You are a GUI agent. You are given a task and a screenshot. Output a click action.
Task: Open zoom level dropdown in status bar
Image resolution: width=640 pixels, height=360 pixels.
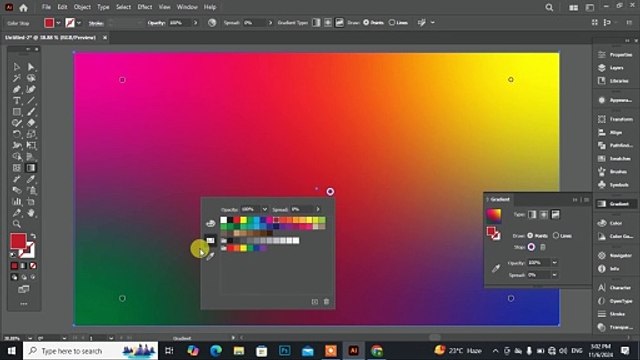pos(30,338)
